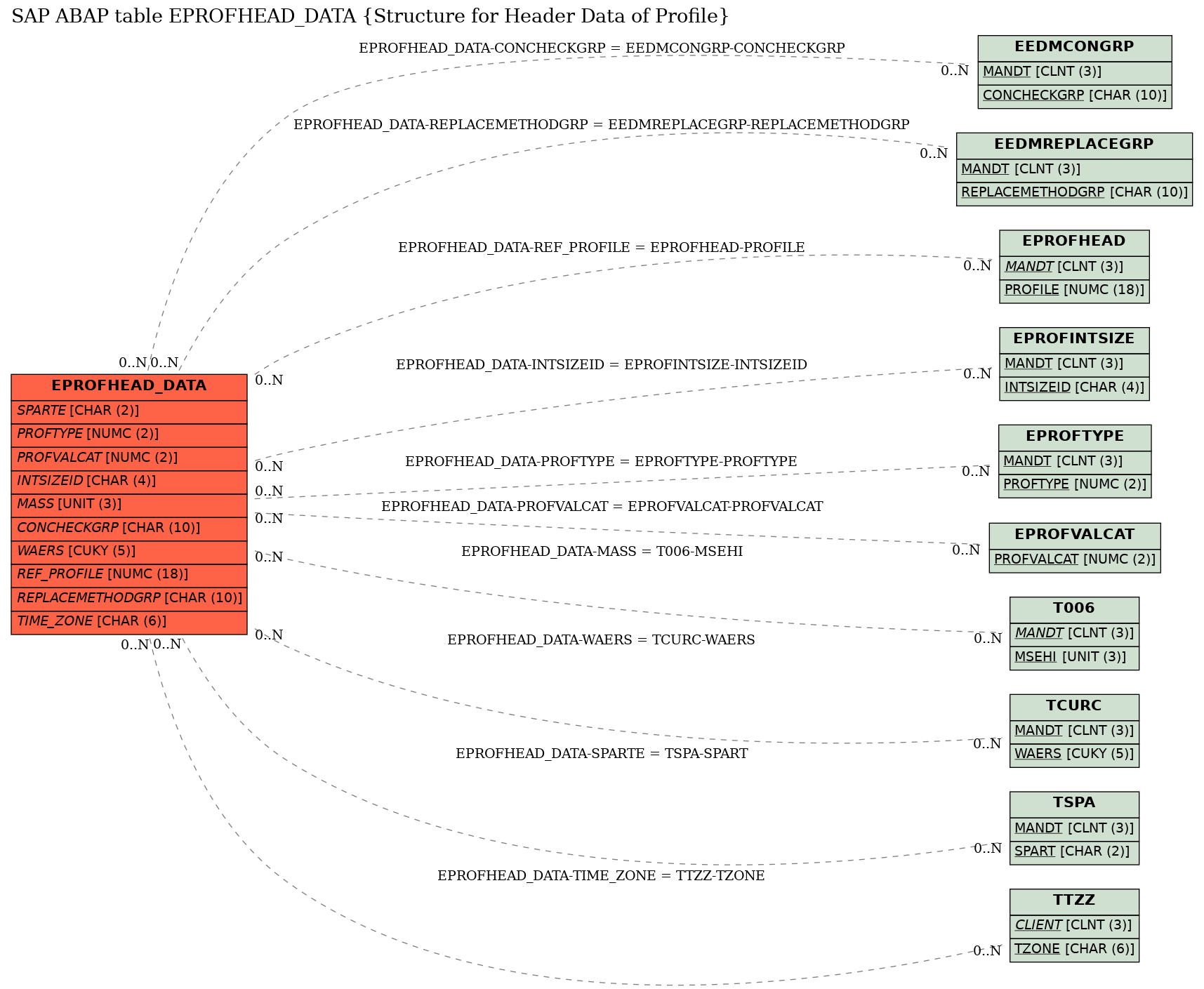Click MANDT field in EPROFINTSIZE table
This screenshot has width=1204, height=989.
(1074, 364)
